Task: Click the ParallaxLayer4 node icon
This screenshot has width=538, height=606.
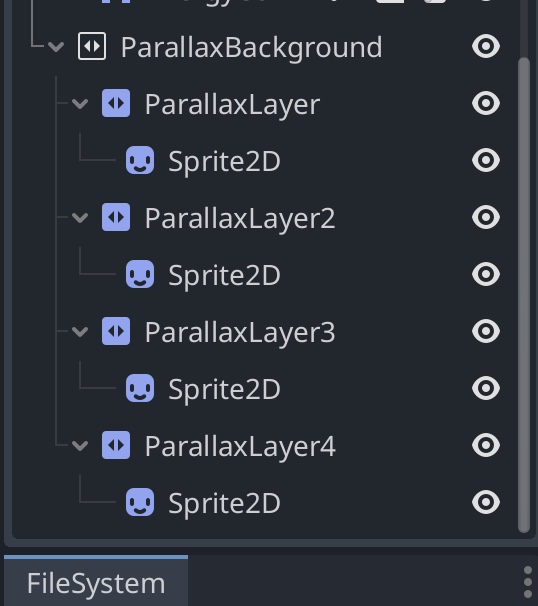Action: 116,445
